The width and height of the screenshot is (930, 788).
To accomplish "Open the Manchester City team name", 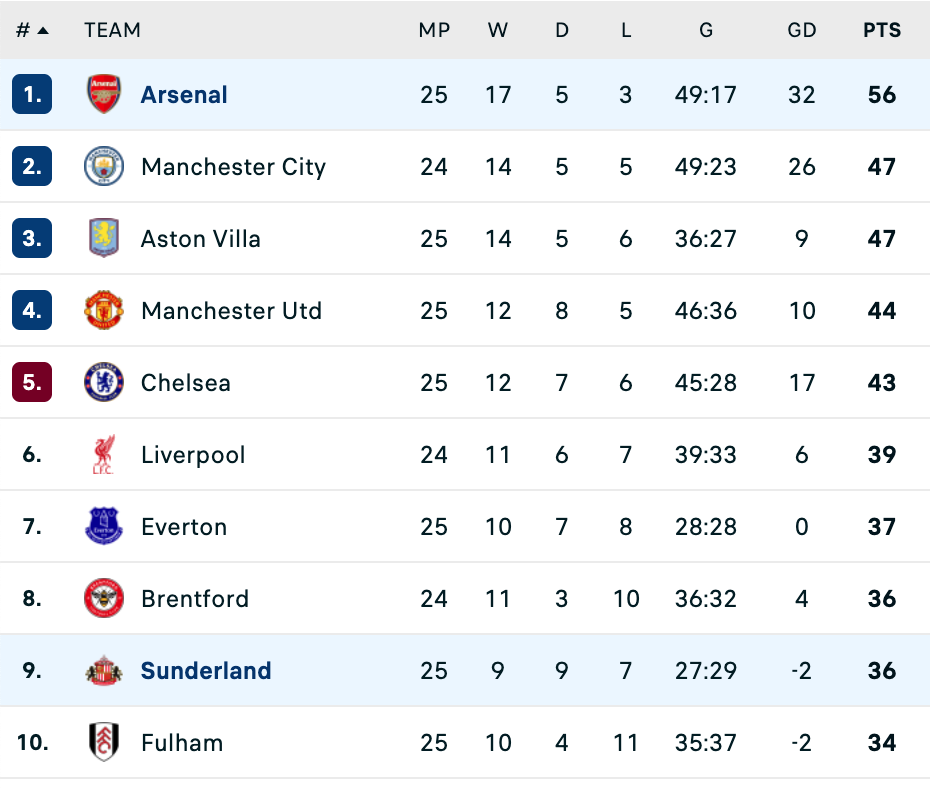I will pos(233,167).
